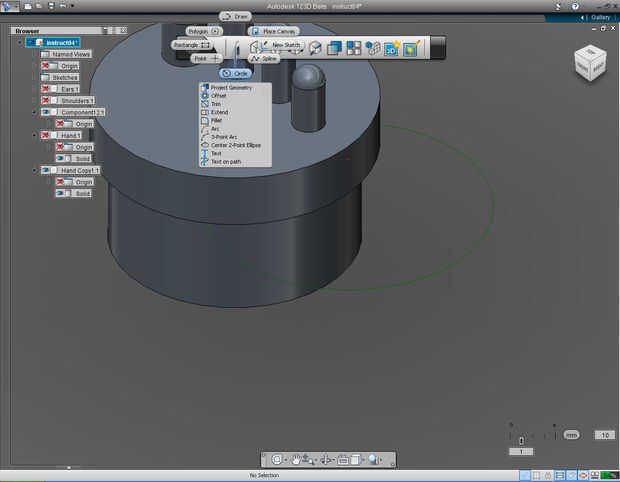Click the grid scale slider handle
The image size is (620, 482).
coord(521,440)
